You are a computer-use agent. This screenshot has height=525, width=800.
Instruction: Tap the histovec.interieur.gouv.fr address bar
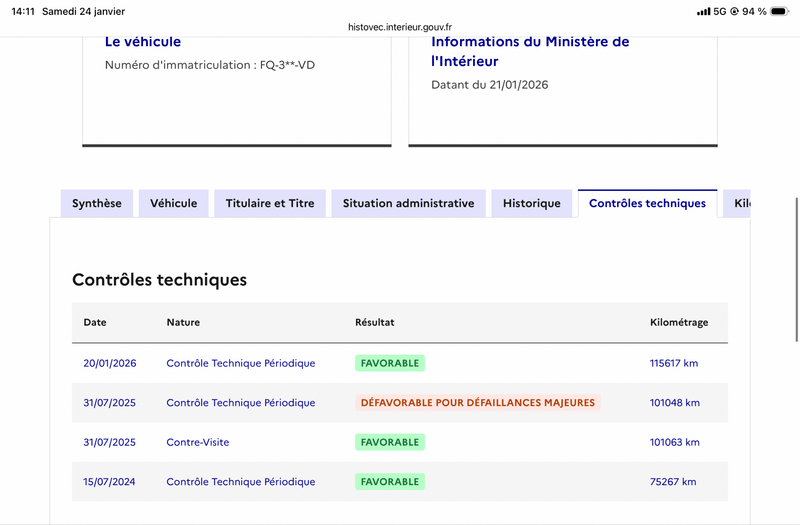400,27
